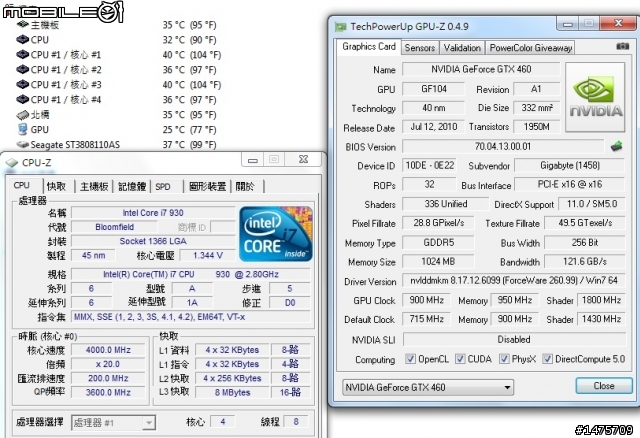Click the BIOS save chip icon in GPU-Z

pyautogui.click(x=617, y=146)
